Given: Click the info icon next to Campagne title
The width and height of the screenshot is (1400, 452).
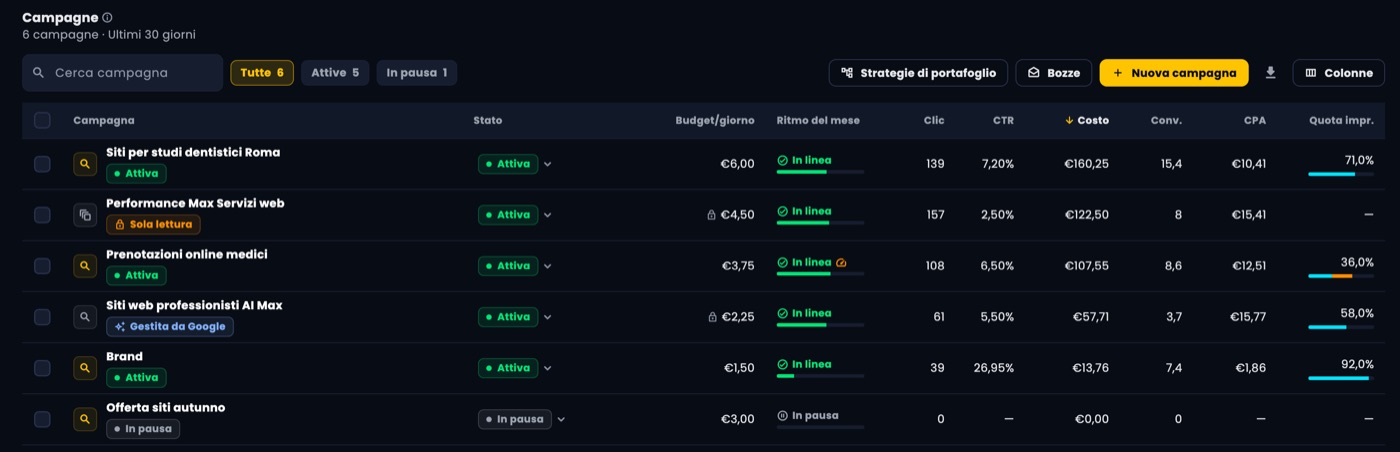Looking at the screenshot, I should pyautogui.click(x=107, y=18).
